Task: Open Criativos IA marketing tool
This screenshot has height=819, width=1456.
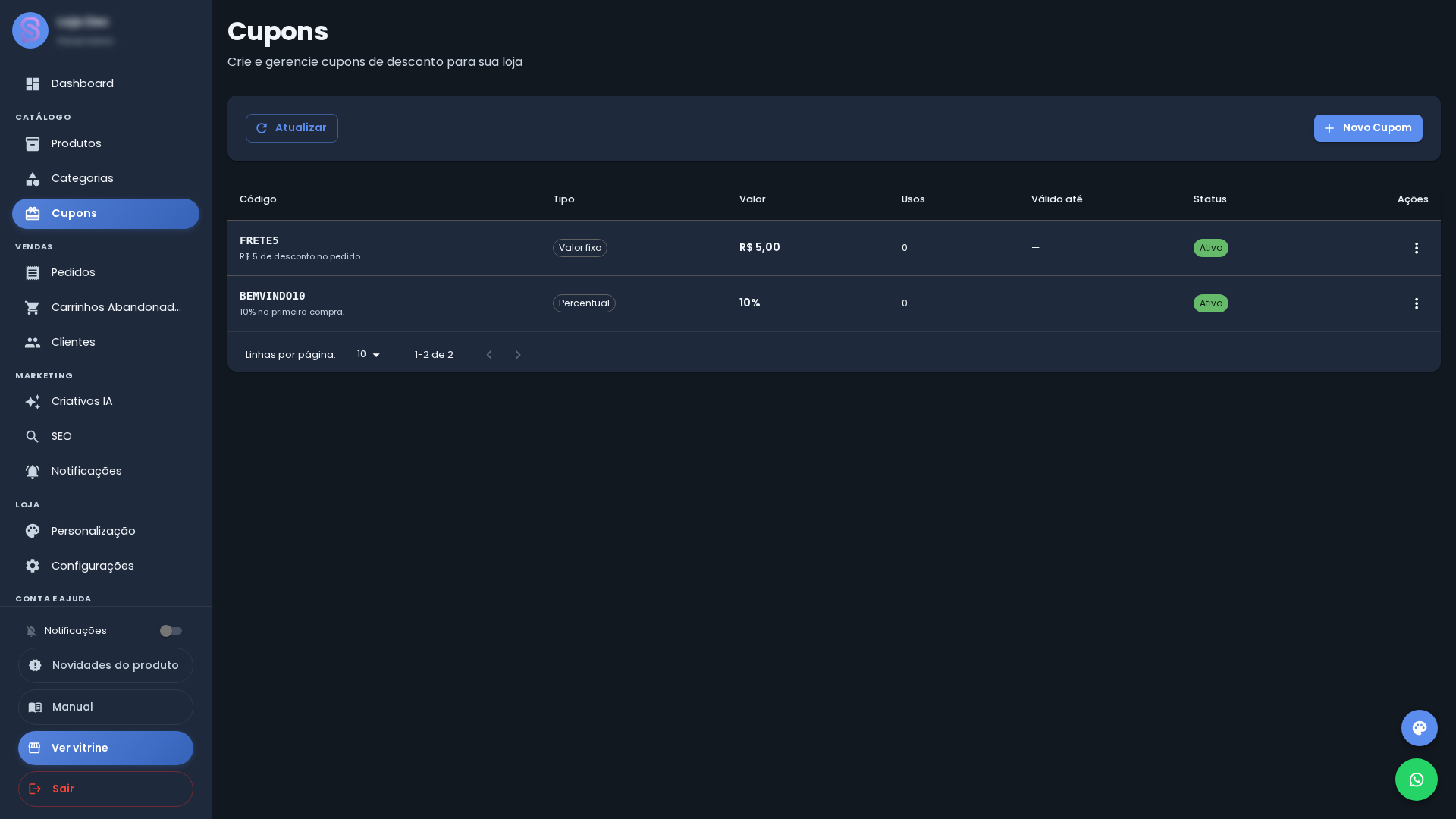Action: pyautogui.click(x=105, y=402)
